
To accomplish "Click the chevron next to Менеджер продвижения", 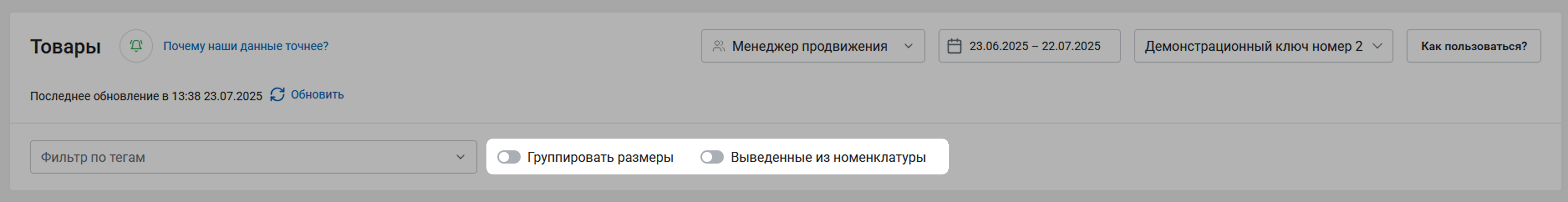I will click(908, 46).
